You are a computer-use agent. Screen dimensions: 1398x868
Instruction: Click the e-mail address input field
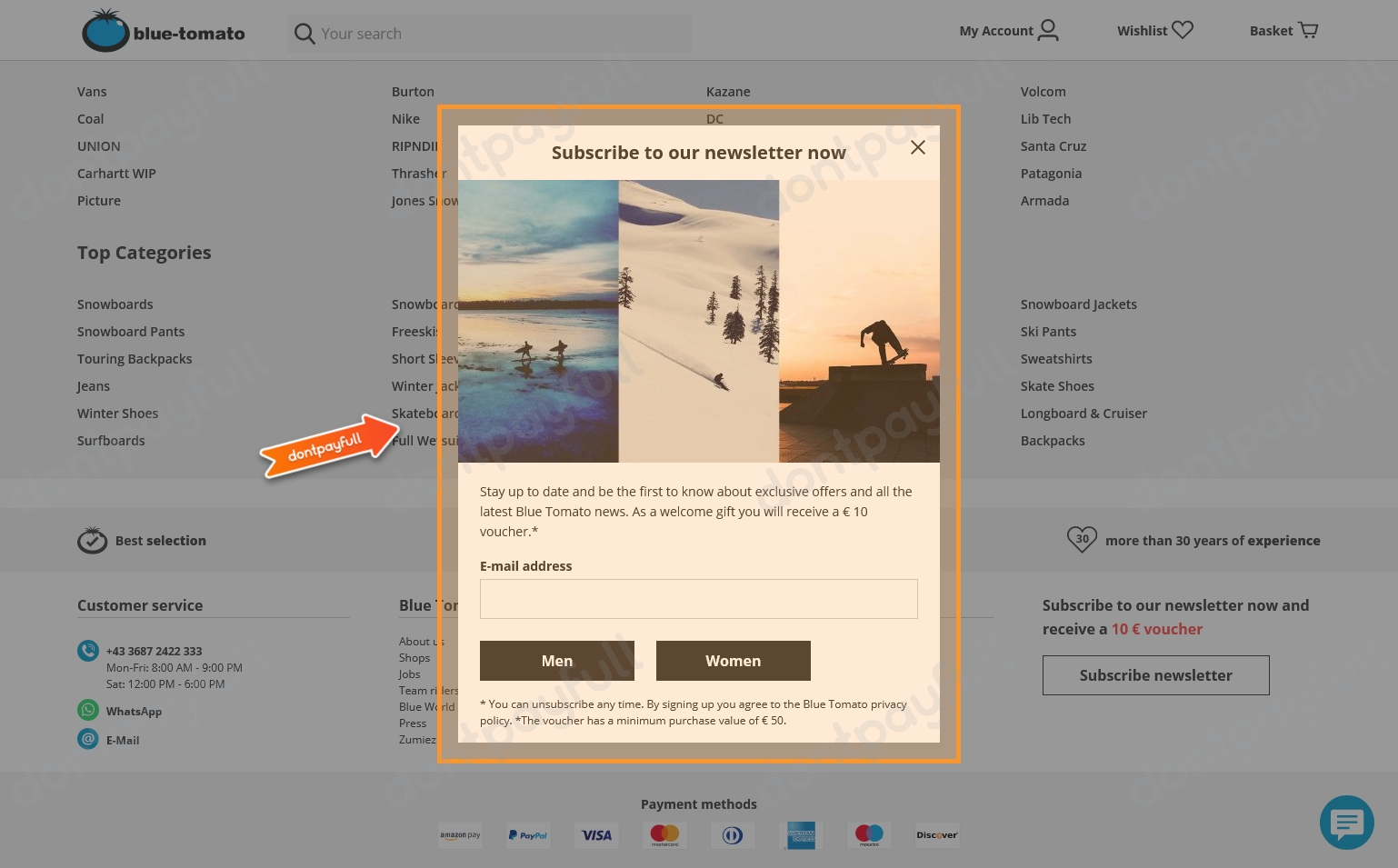click(698, 599)
